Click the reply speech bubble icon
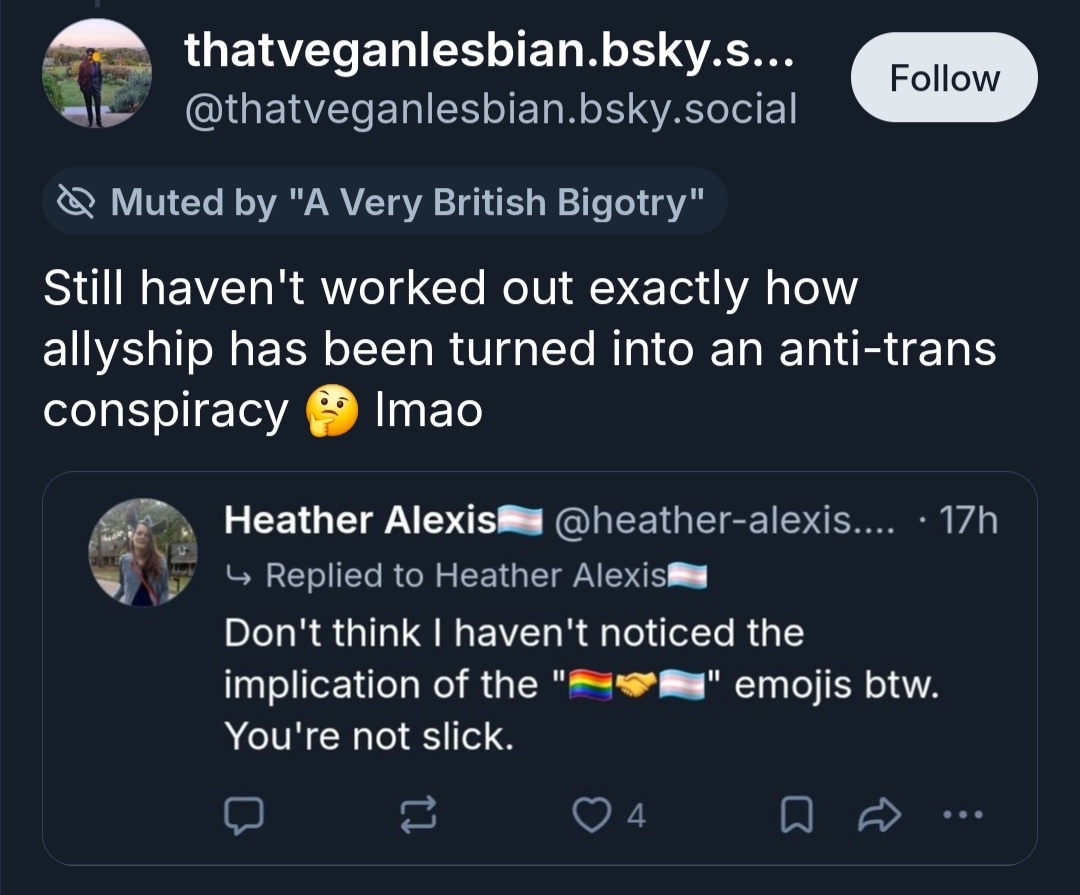Screen dimensions: 1080x895 click(x=242, y=817)
